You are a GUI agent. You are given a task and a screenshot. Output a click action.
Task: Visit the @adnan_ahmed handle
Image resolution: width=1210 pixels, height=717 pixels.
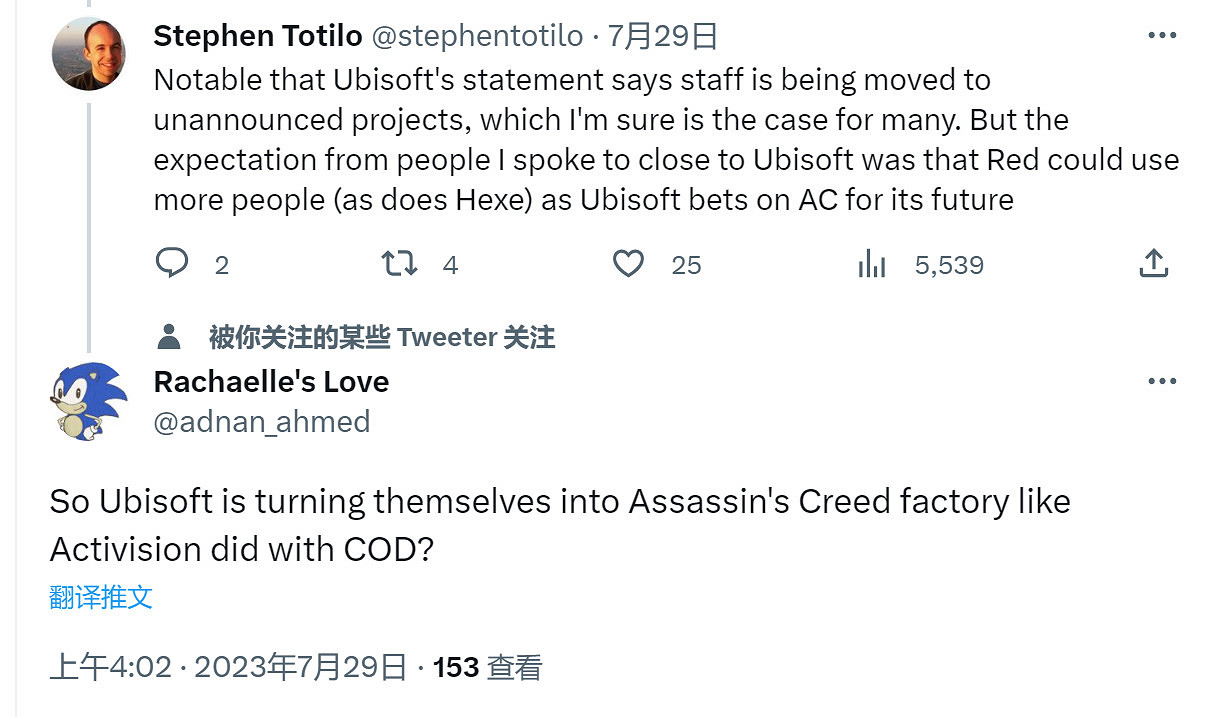(262, 422)
